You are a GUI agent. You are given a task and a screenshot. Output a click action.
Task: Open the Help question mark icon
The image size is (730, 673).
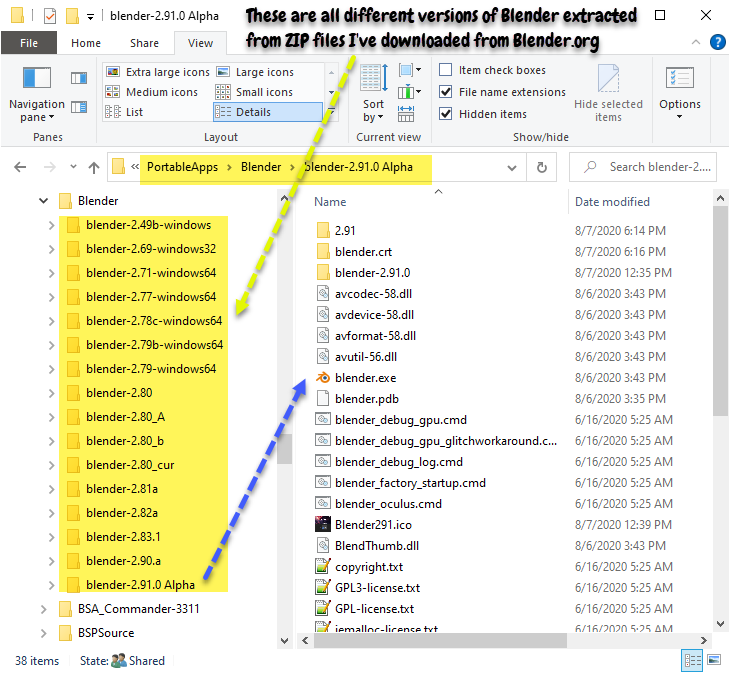pos(717,42)
